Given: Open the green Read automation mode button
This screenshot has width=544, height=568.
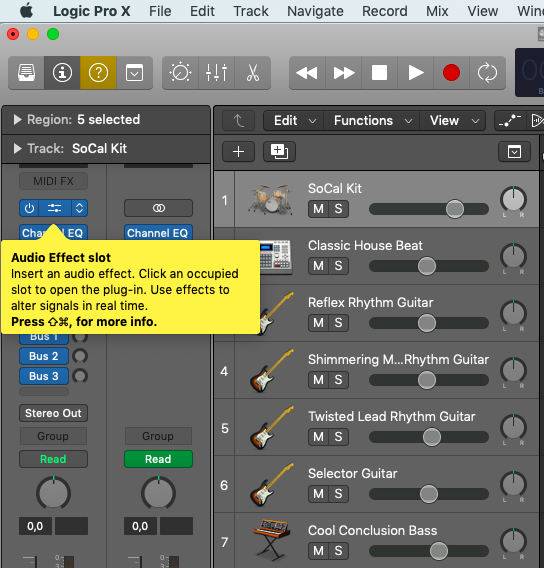Looking at the screenshot, I should [158, 459].
